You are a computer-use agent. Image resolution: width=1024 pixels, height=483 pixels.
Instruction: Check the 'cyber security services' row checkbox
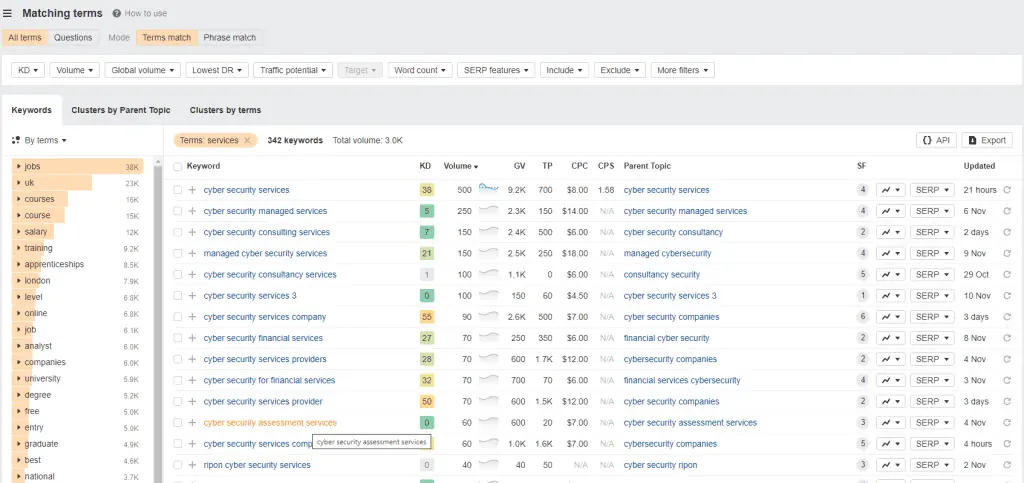point(178,190)
